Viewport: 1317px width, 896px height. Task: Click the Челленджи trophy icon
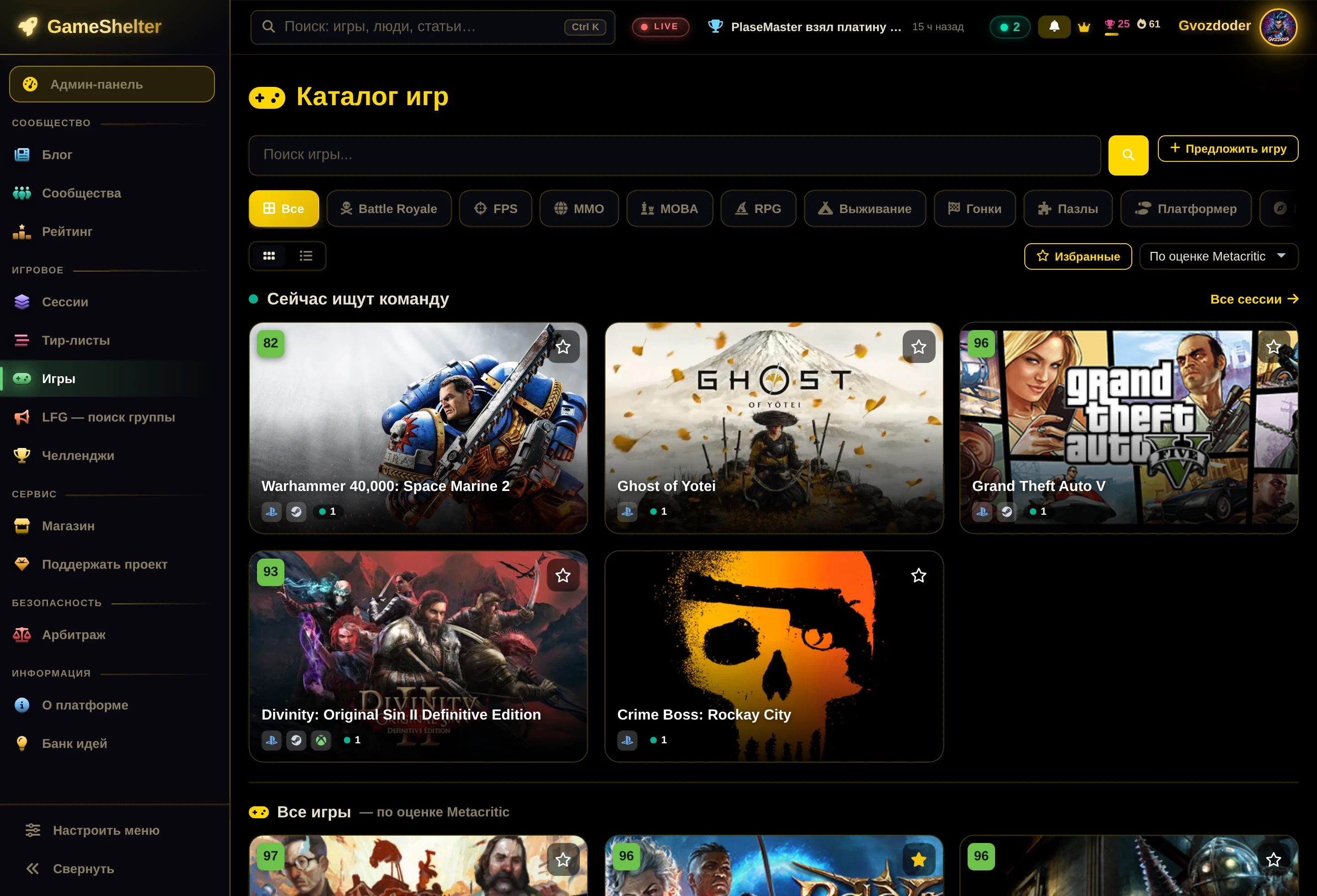(x=21, y=455)
